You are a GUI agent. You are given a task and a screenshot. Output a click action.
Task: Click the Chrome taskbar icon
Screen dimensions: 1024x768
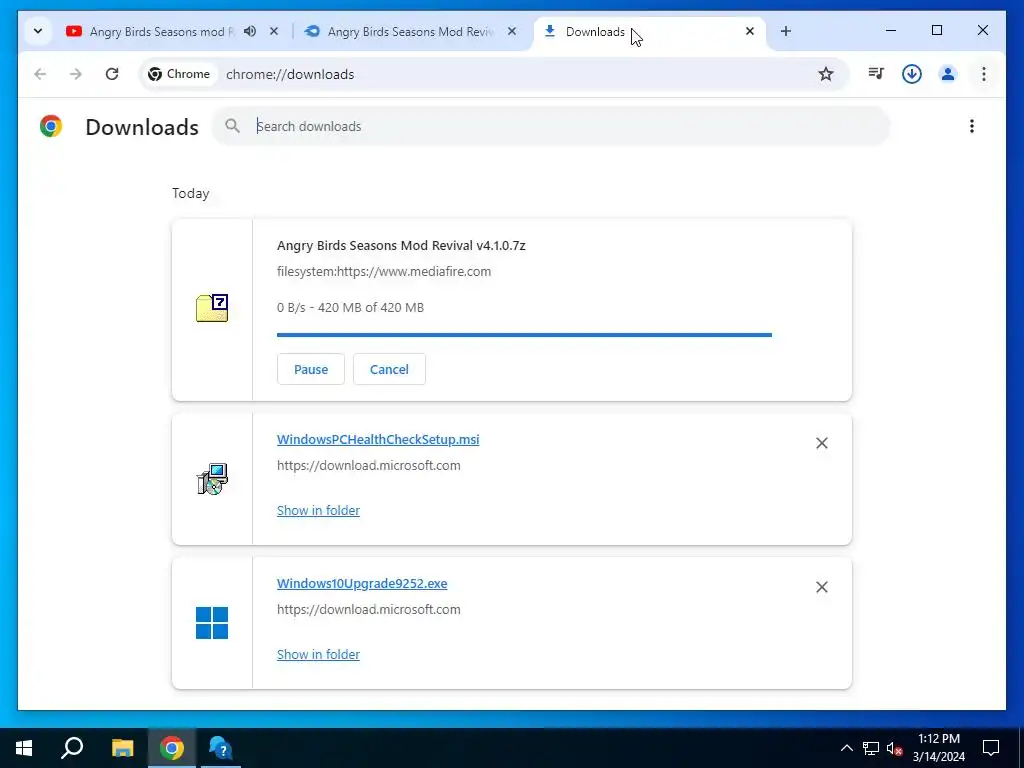(x=172, y=748)
